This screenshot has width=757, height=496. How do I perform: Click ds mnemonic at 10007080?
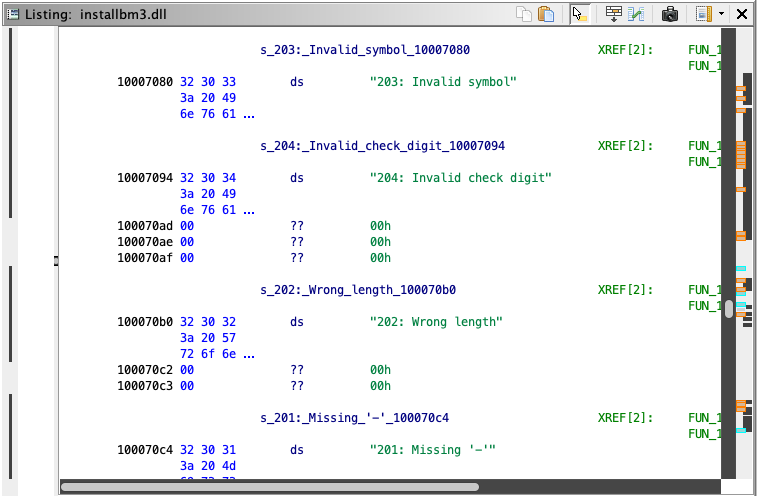tap(297, 82)
